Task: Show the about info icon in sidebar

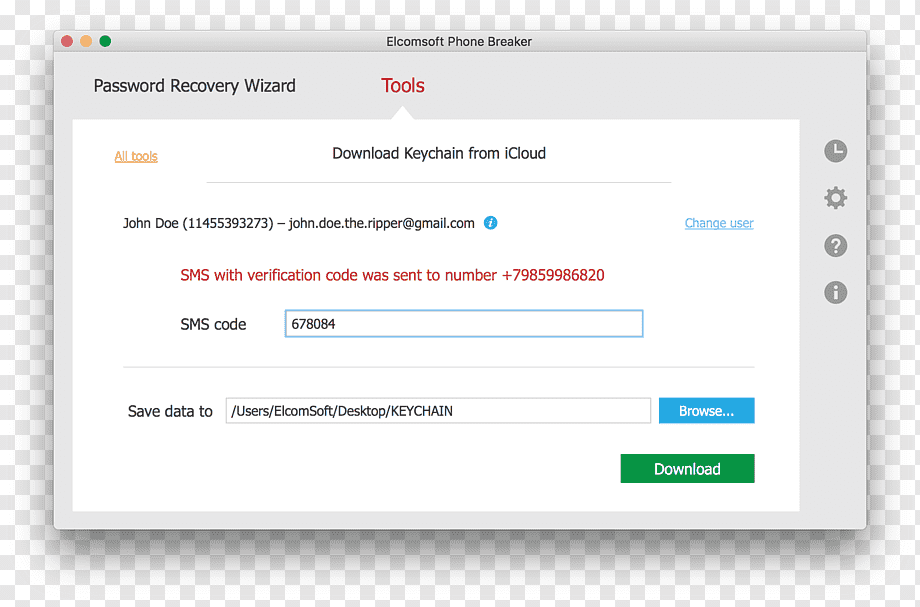Action: tap(836, 292)
